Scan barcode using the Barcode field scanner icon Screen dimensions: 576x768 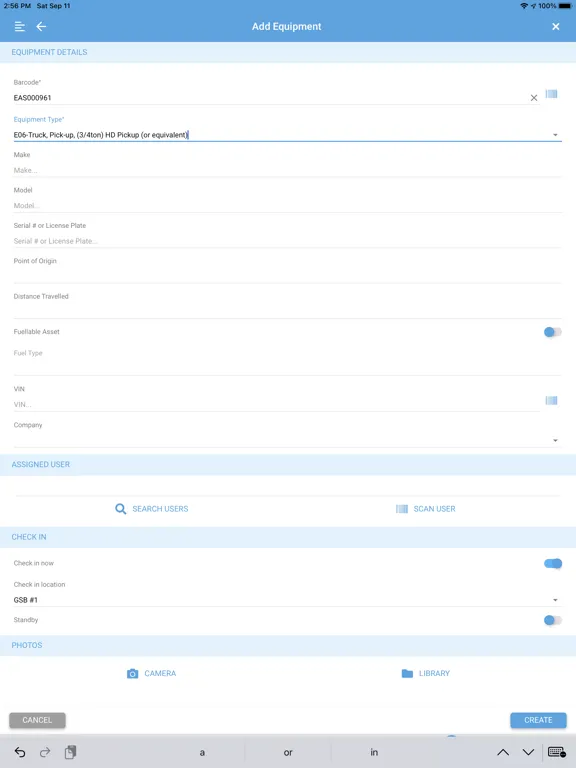552,94
